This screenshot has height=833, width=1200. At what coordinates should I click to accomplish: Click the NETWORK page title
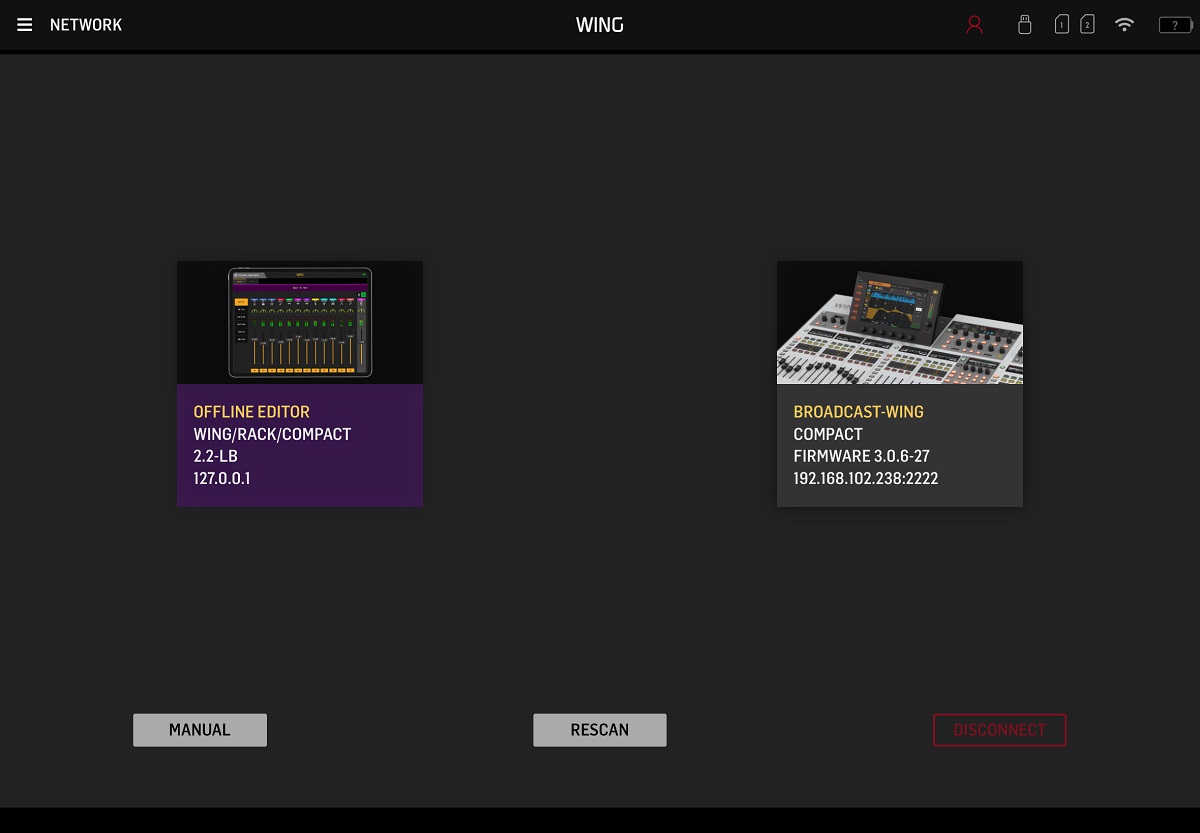pos(86,25)
